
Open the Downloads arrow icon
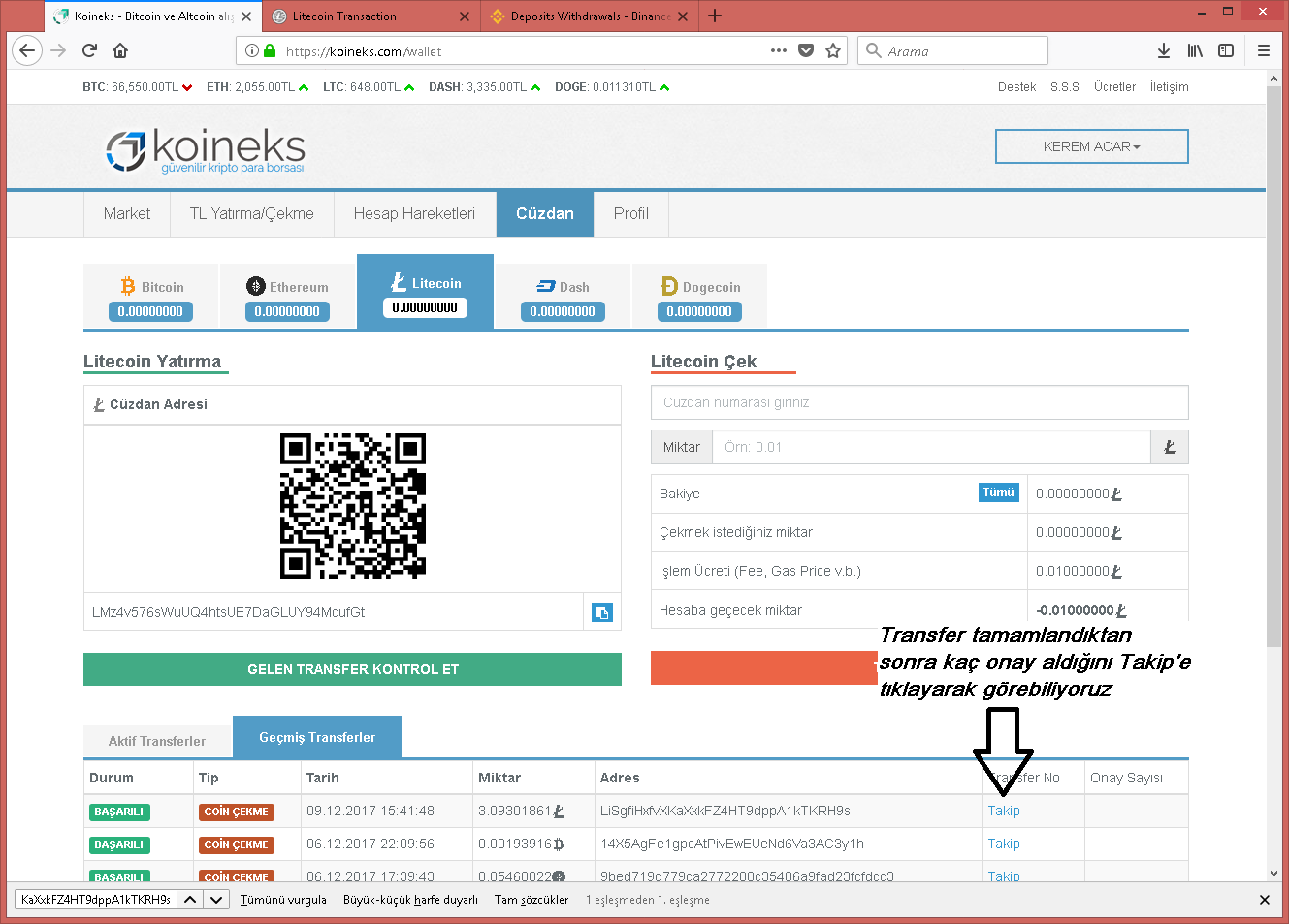[1164, 50]
